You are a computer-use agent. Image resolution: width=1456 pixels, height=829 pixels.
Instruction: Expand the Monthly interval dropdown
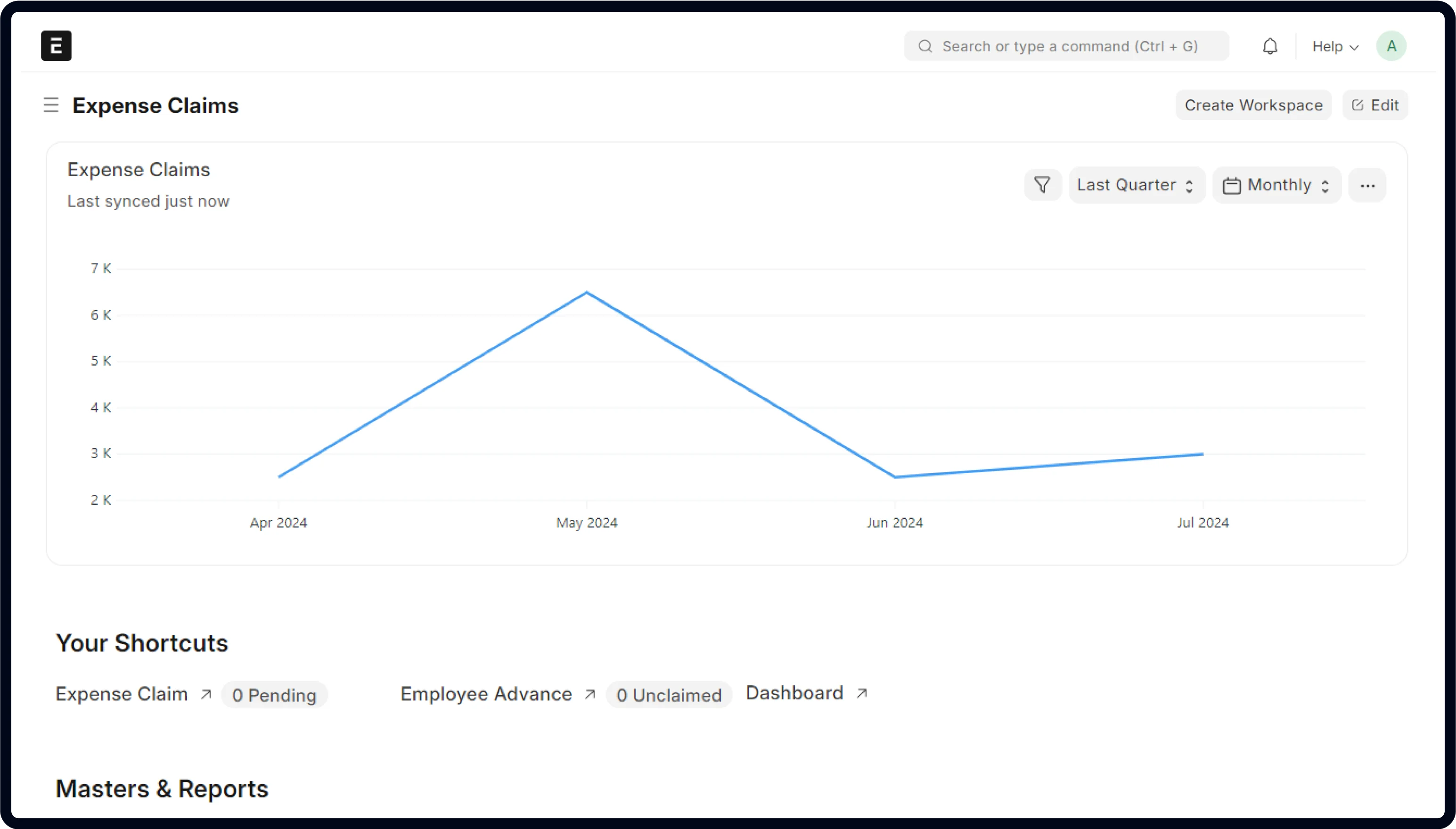[1276, 185]
